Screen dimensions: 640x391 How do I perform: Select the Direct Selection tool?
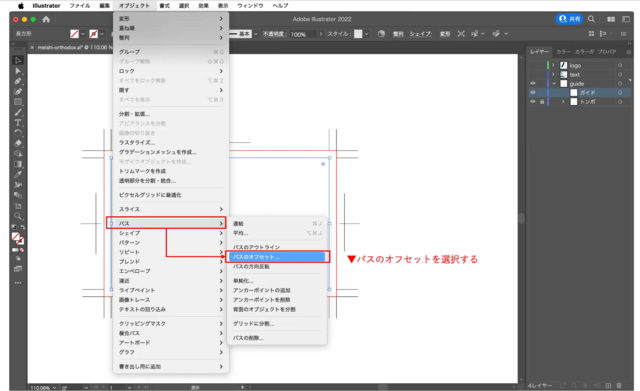click(x=18, y=71)
